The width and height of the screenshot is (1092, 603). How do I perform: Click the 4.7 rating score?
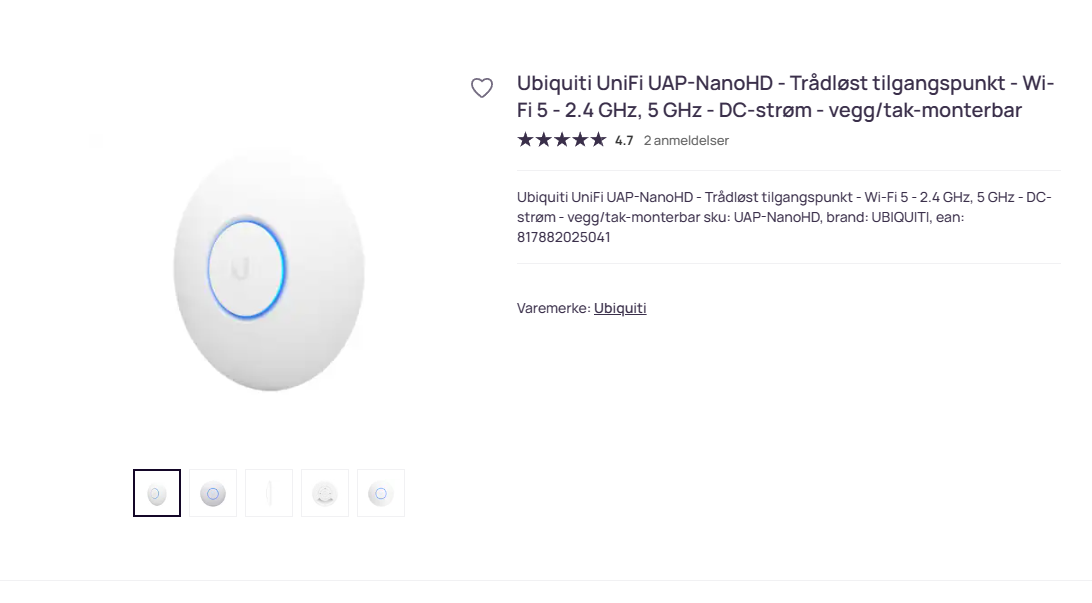pos(624,141)
